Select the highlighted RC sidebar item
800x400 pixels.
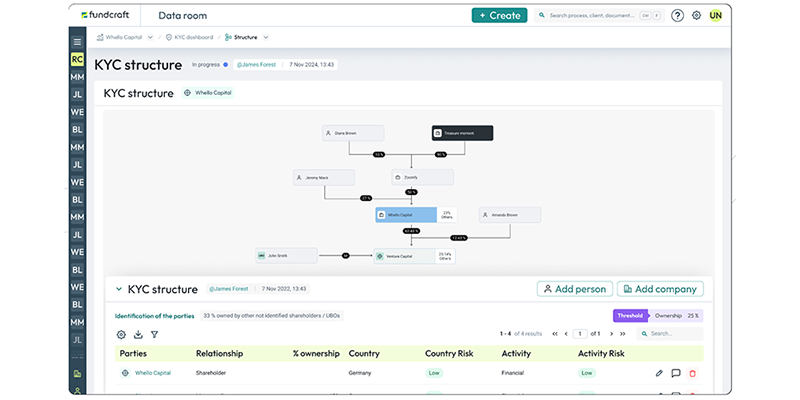[x=77, y=59]
